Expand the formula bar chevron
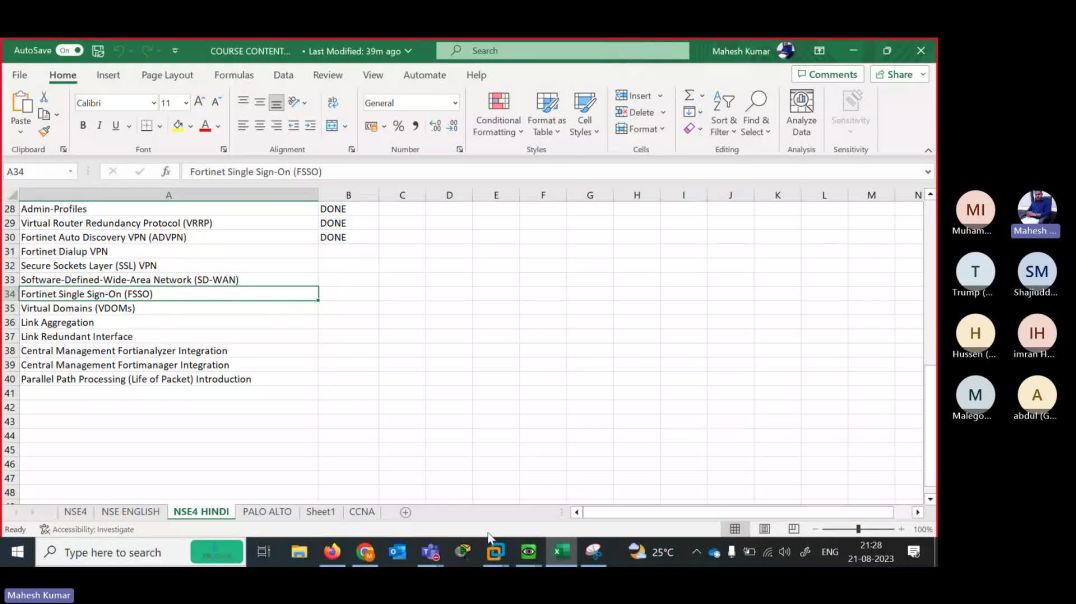This screenshot has width=1076, height=604. coord(928,172)
